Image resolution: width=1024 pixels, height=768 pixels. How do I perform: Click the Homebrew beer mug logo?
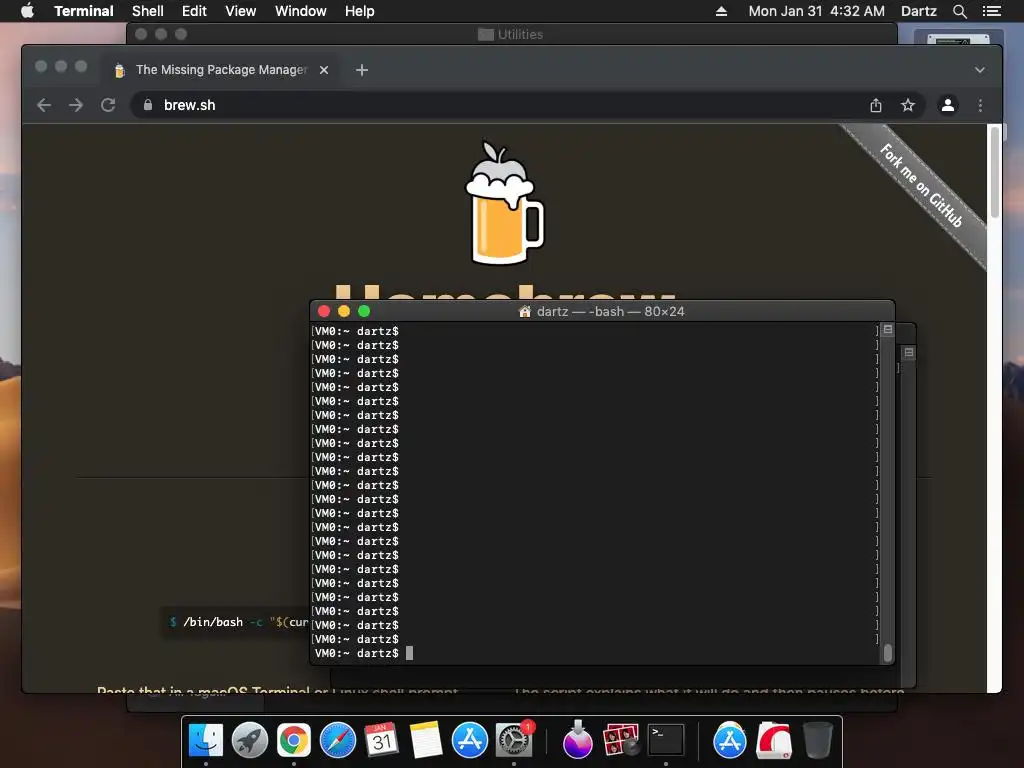(x=504, y=202)
